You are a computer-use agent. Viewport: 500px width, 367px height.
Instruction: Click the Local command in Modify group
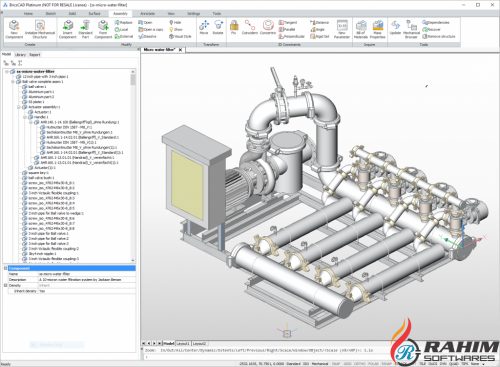click(121, 29)
